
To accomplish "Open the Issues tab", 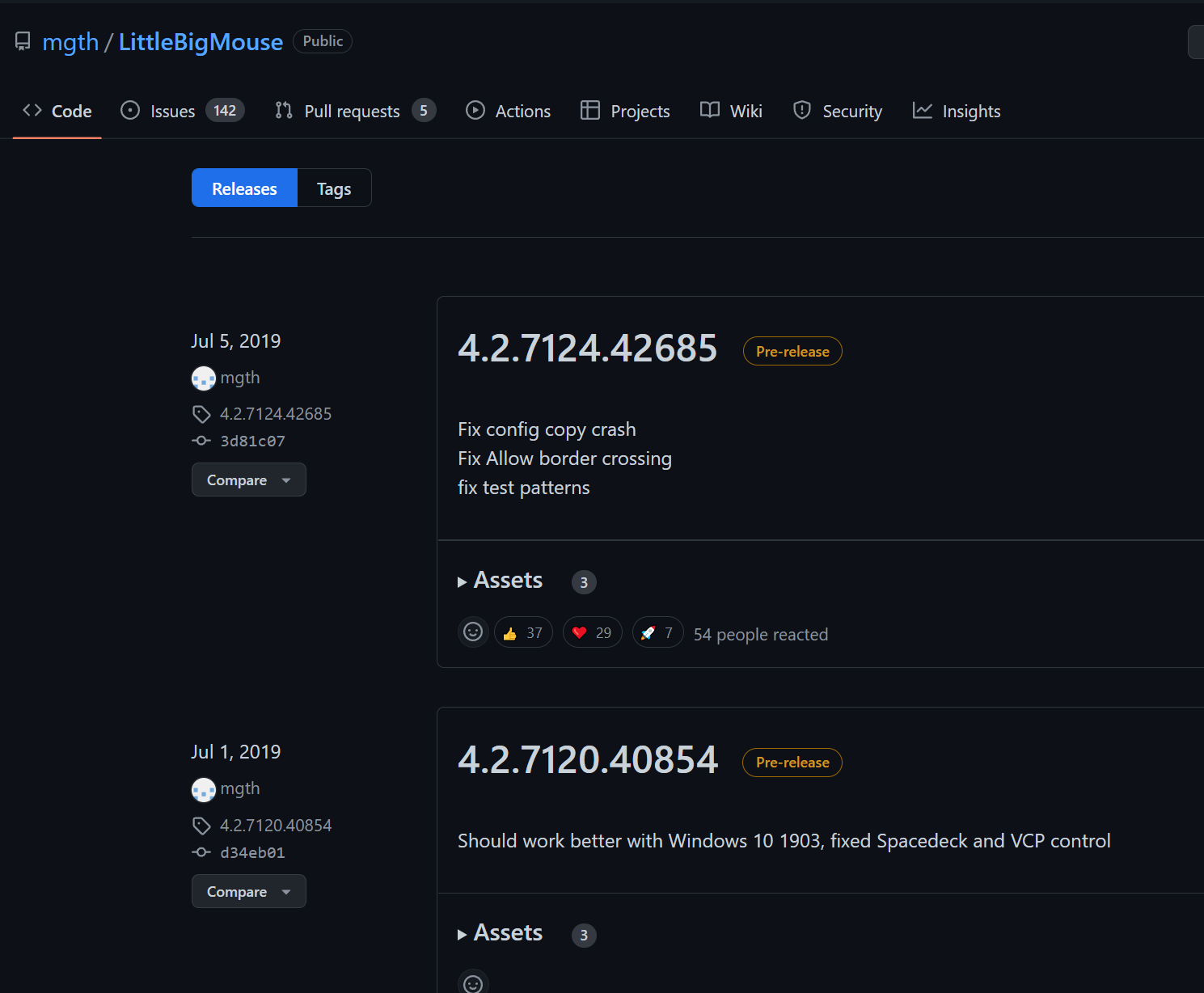I will (x=183, y=111).
